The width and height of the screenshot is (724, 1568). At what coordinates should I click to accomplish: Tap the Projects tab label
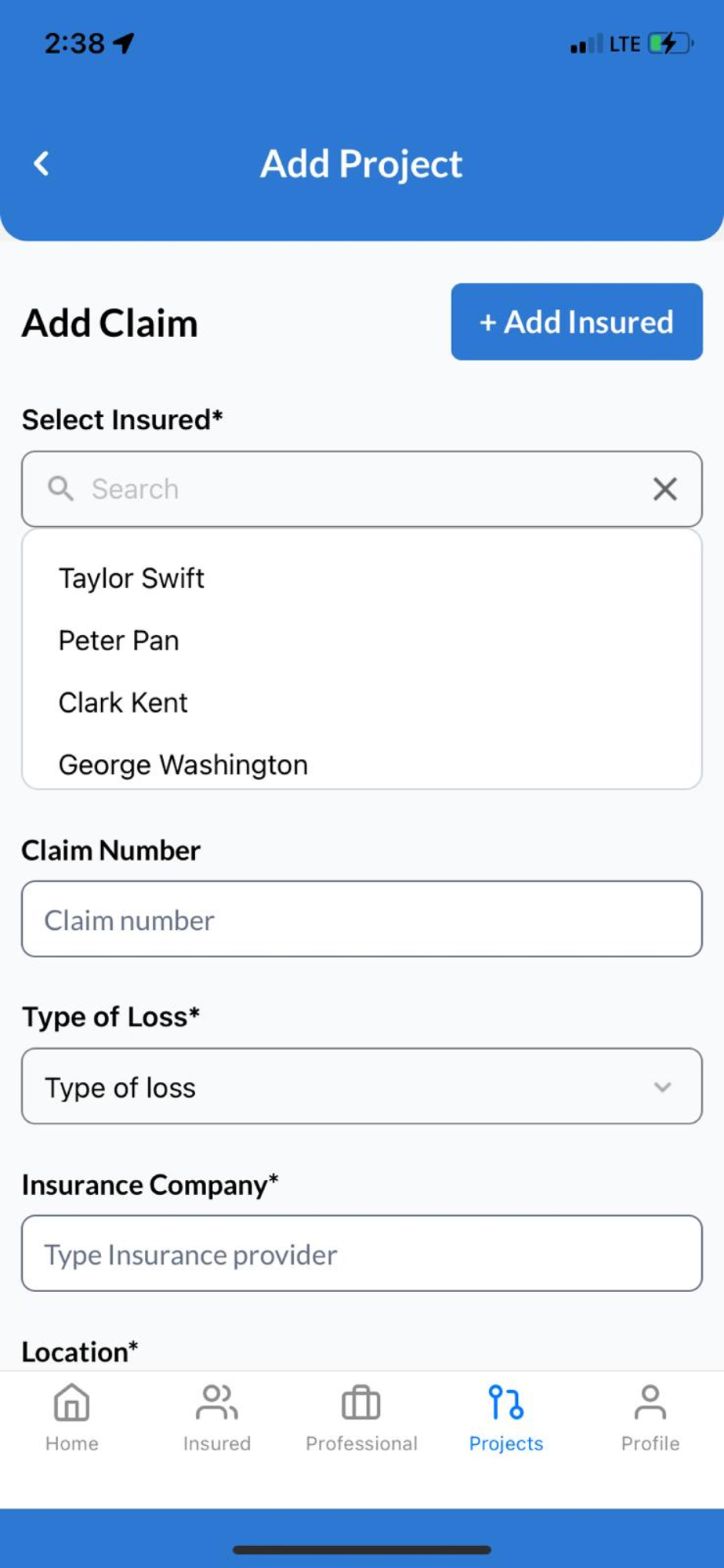tap(505, 1443)
